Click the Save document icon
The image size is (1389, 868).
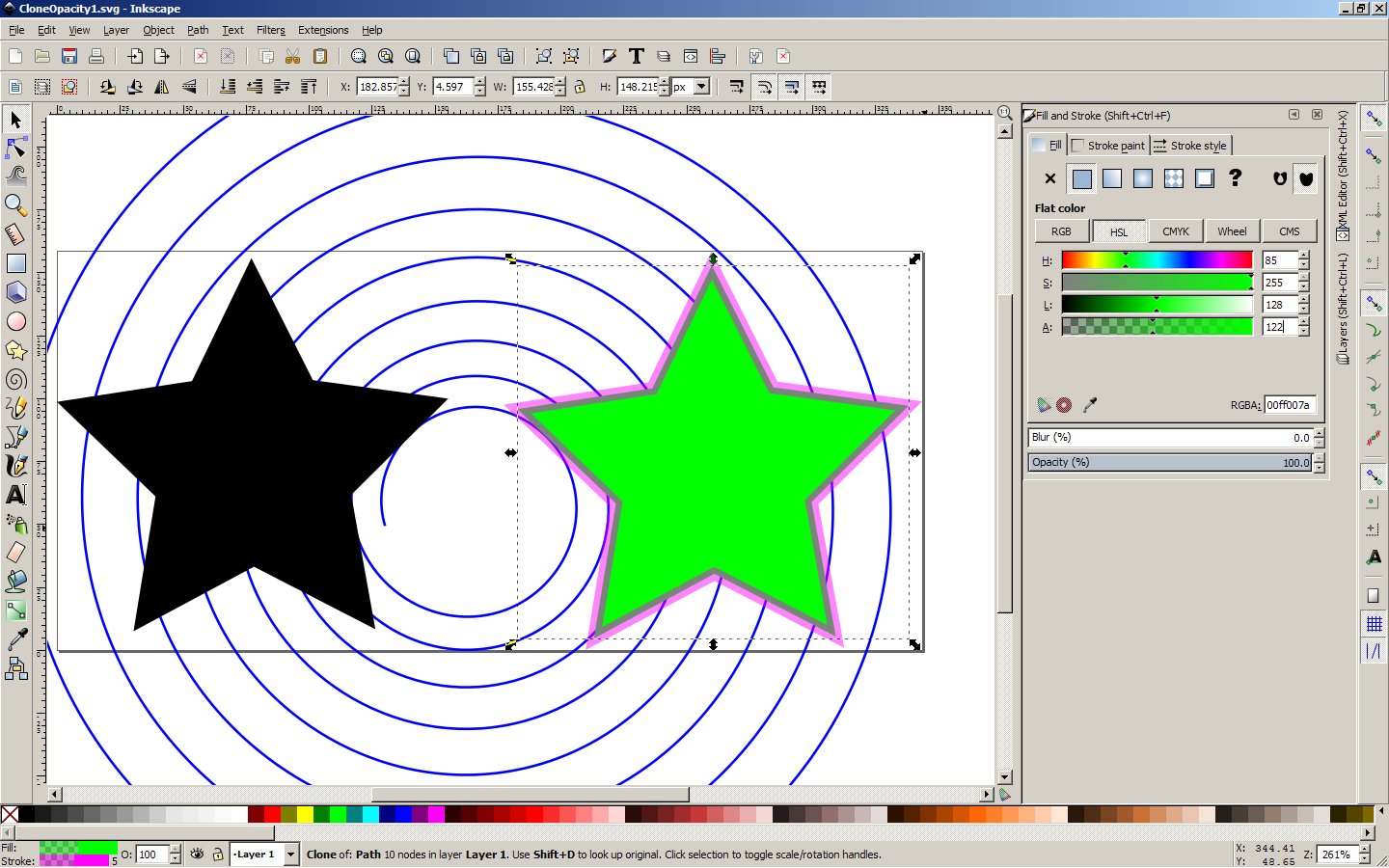tap(69, 56)
